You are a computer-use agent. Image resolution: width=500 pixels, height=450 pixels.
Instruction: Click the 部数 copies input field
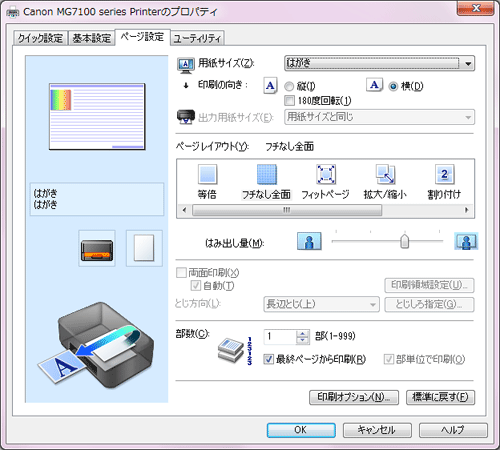pyautogui.click(x=280, y=337)
